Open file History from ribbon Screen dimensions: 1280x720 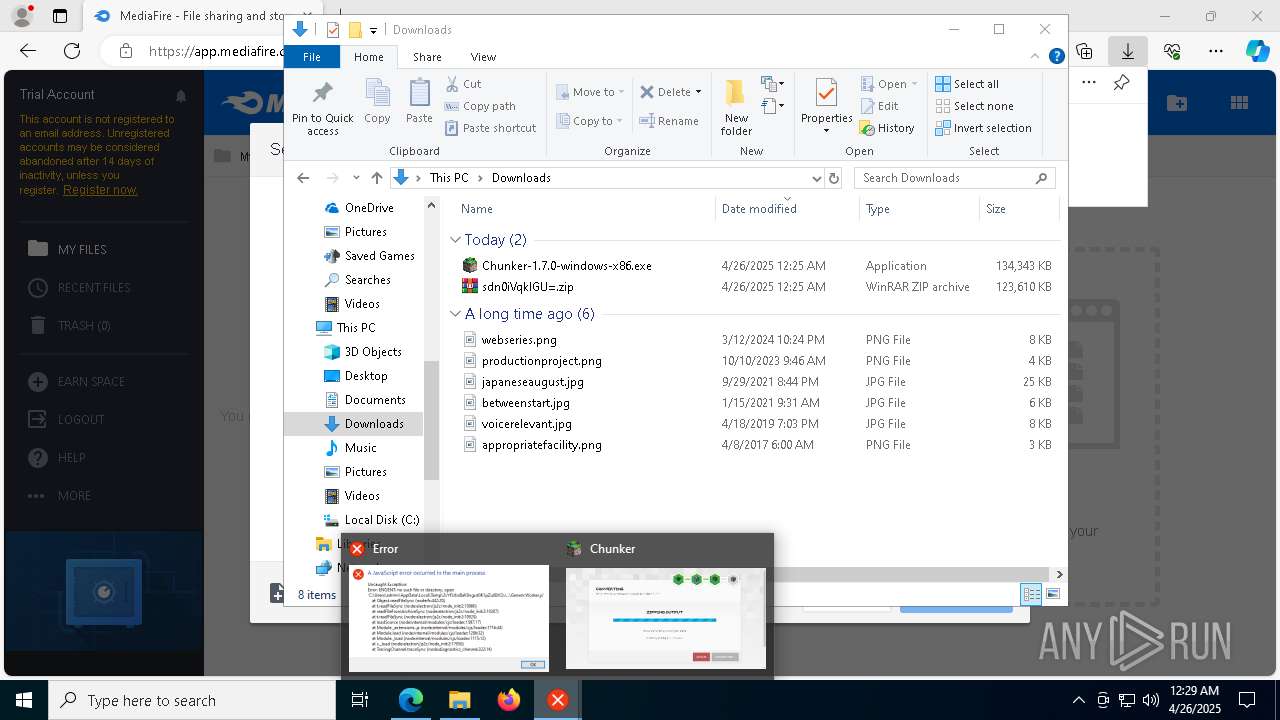(x=887, y=128)
